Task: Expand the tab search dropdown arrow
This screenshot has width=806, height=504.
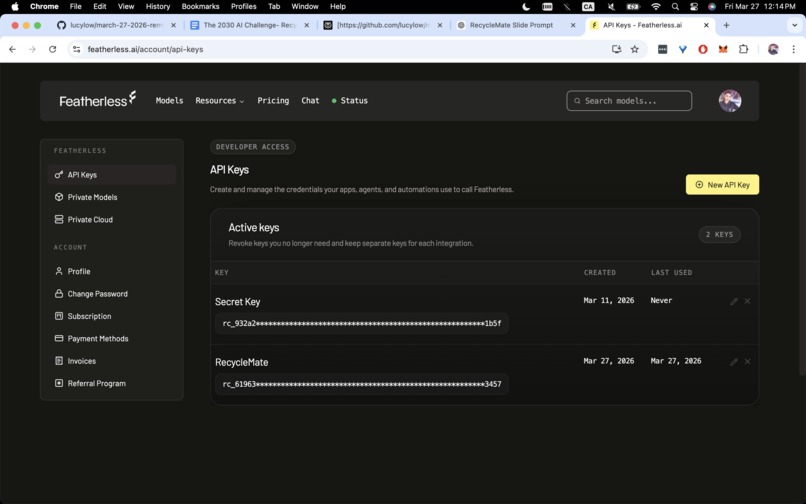Action: tap(794, 25)
